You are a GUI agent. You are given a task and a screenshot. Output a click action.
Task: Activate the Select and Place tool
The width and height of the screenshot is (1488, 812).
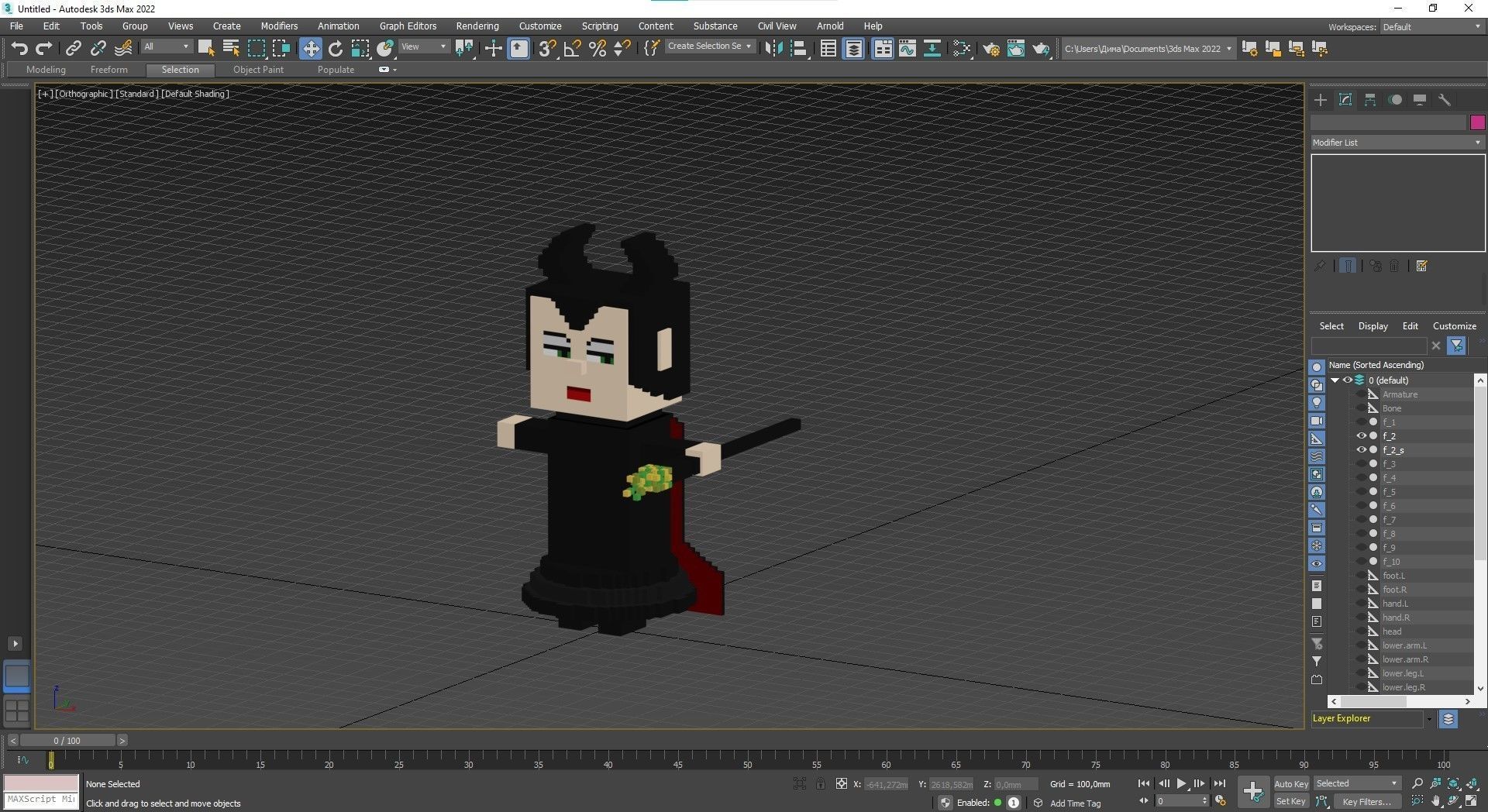click(385, 48)
